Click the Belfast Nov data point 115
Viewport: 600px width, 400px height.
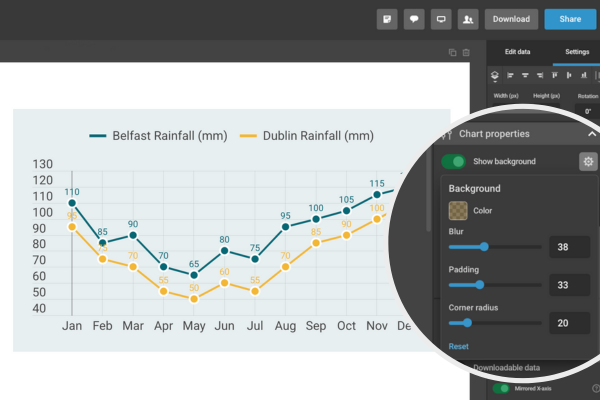[x=377, y=194]
